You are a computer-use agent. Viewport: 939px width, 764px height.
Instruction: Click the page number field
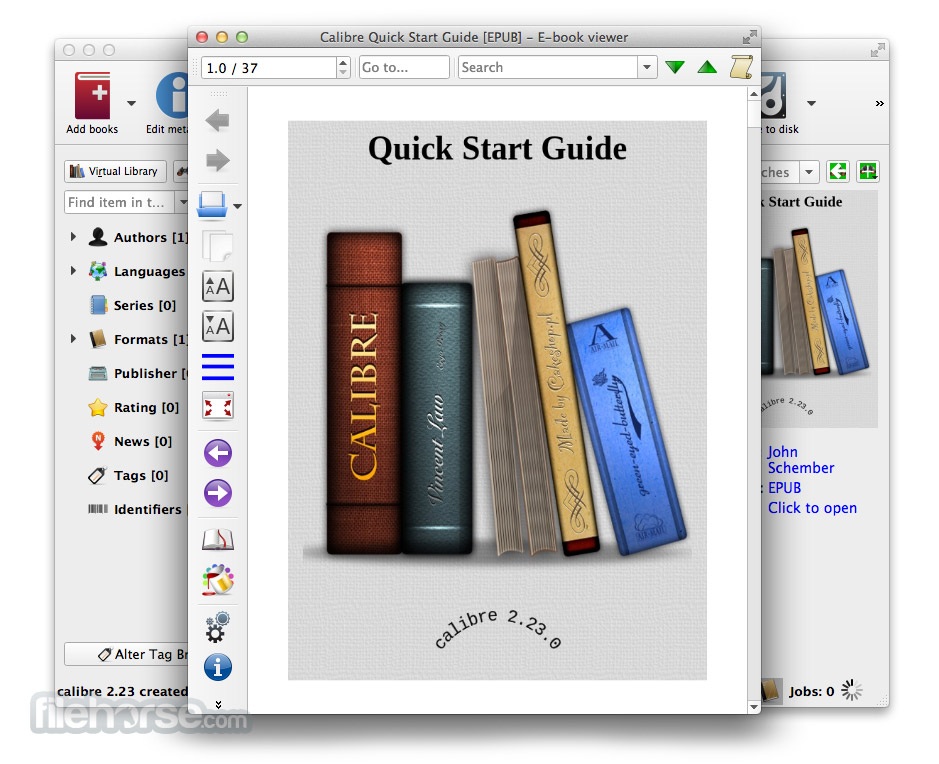[269, 67]
